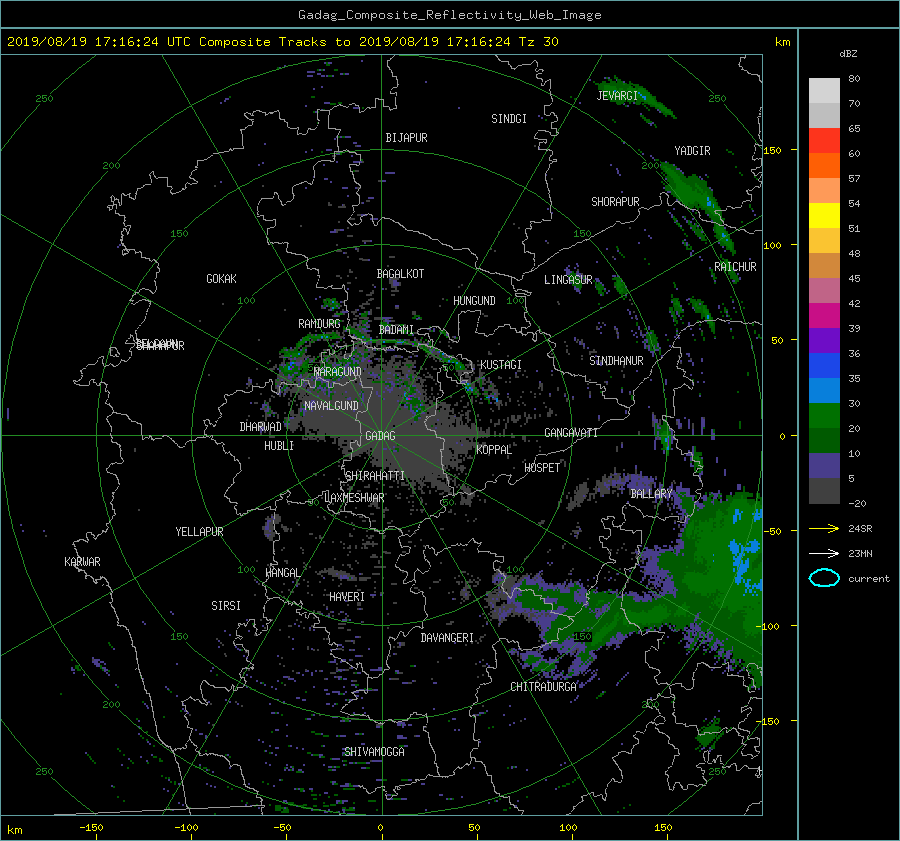The height and width of the screenshot is (841, 900).
Task: Click the NARAGUND city label
Action: pyautogui.click(x=338, y=371)
